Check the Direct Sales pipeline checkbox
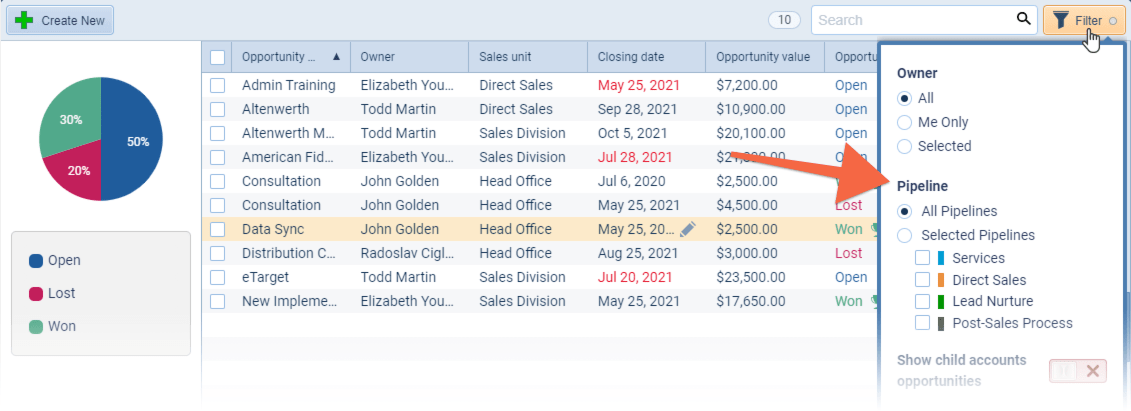Image resolution: width=1131 pixels, height=411 pixels. (x=923, y=280)
